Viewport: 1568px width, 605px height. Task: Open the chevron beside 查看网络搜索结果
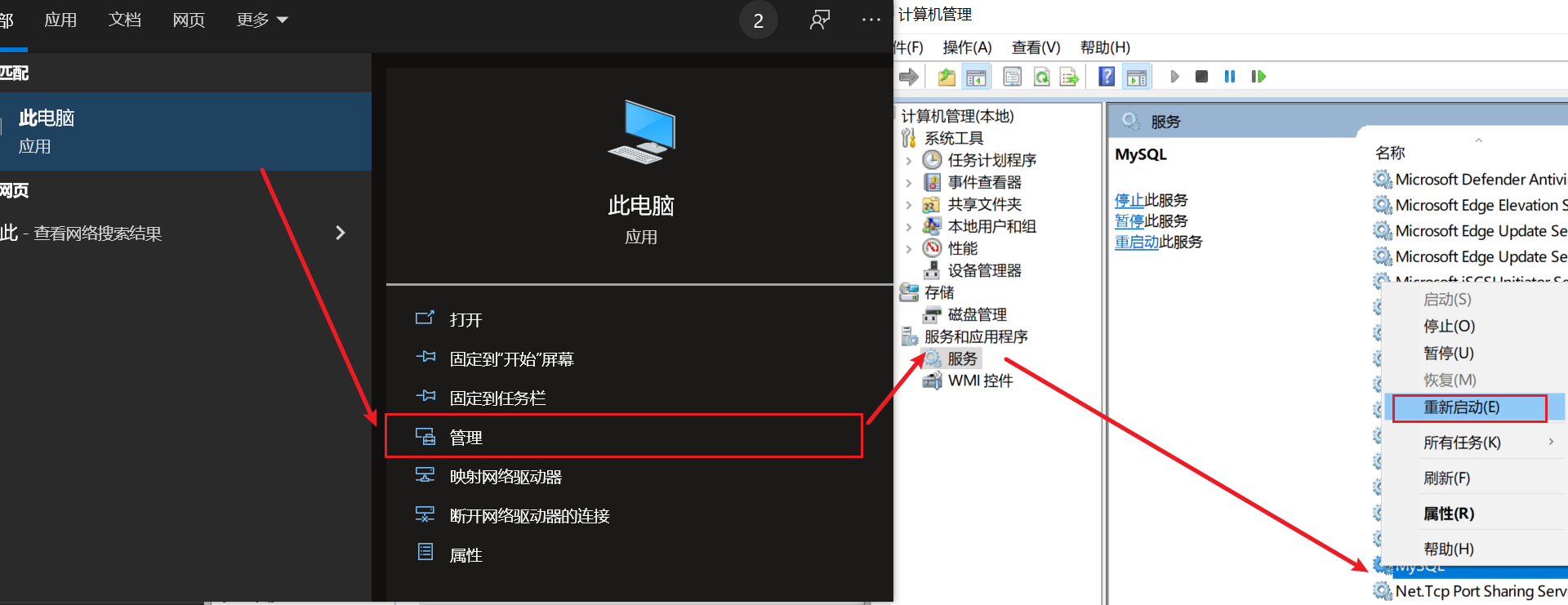coord(341,234)
